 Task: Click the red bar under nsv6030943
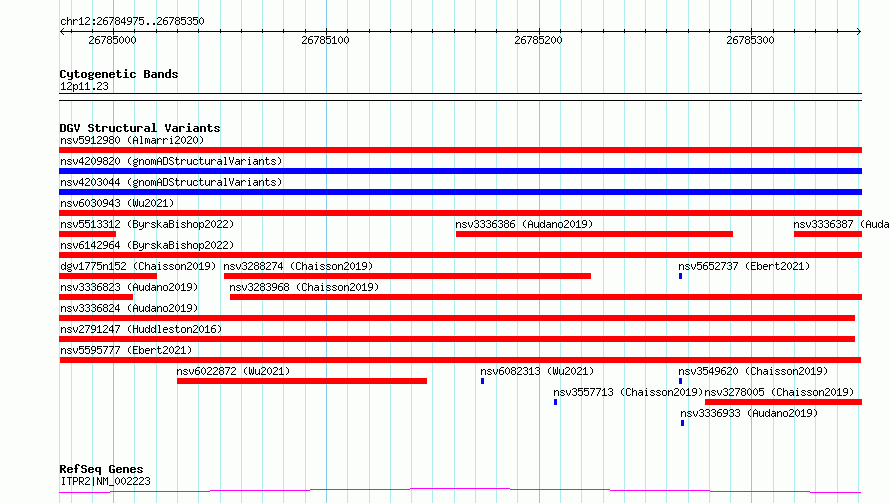460,213
